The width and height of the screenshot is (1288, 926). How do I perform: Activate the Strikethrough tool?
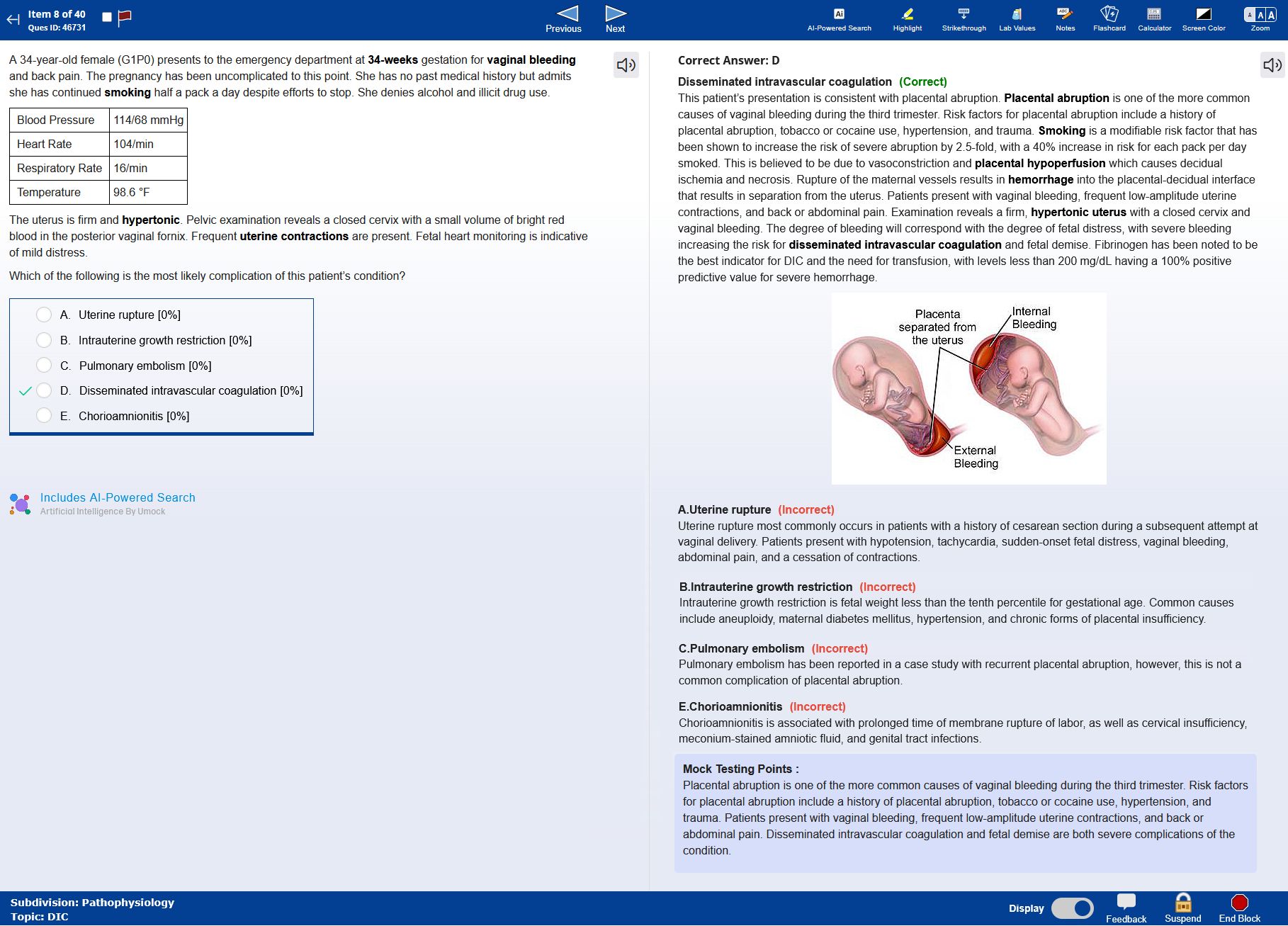click(x=964, y=20)
